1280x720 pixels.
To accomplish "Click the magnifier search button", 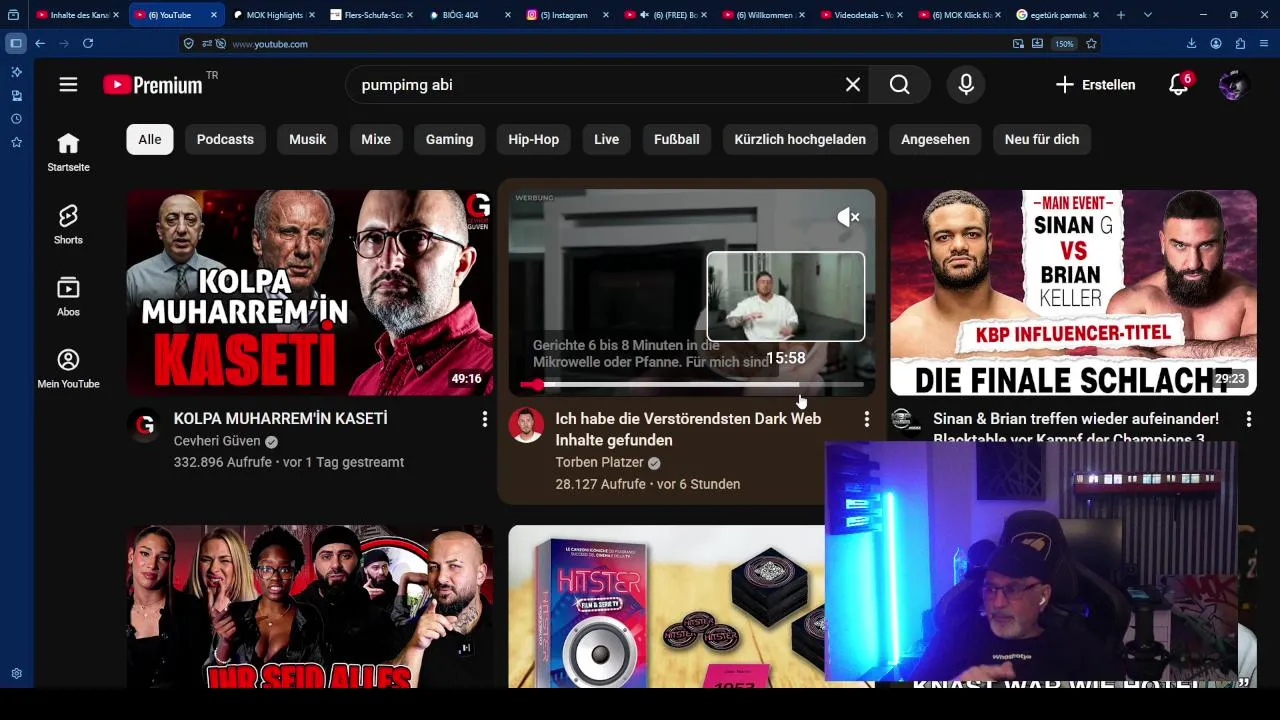I will click(x=899, y=85).
